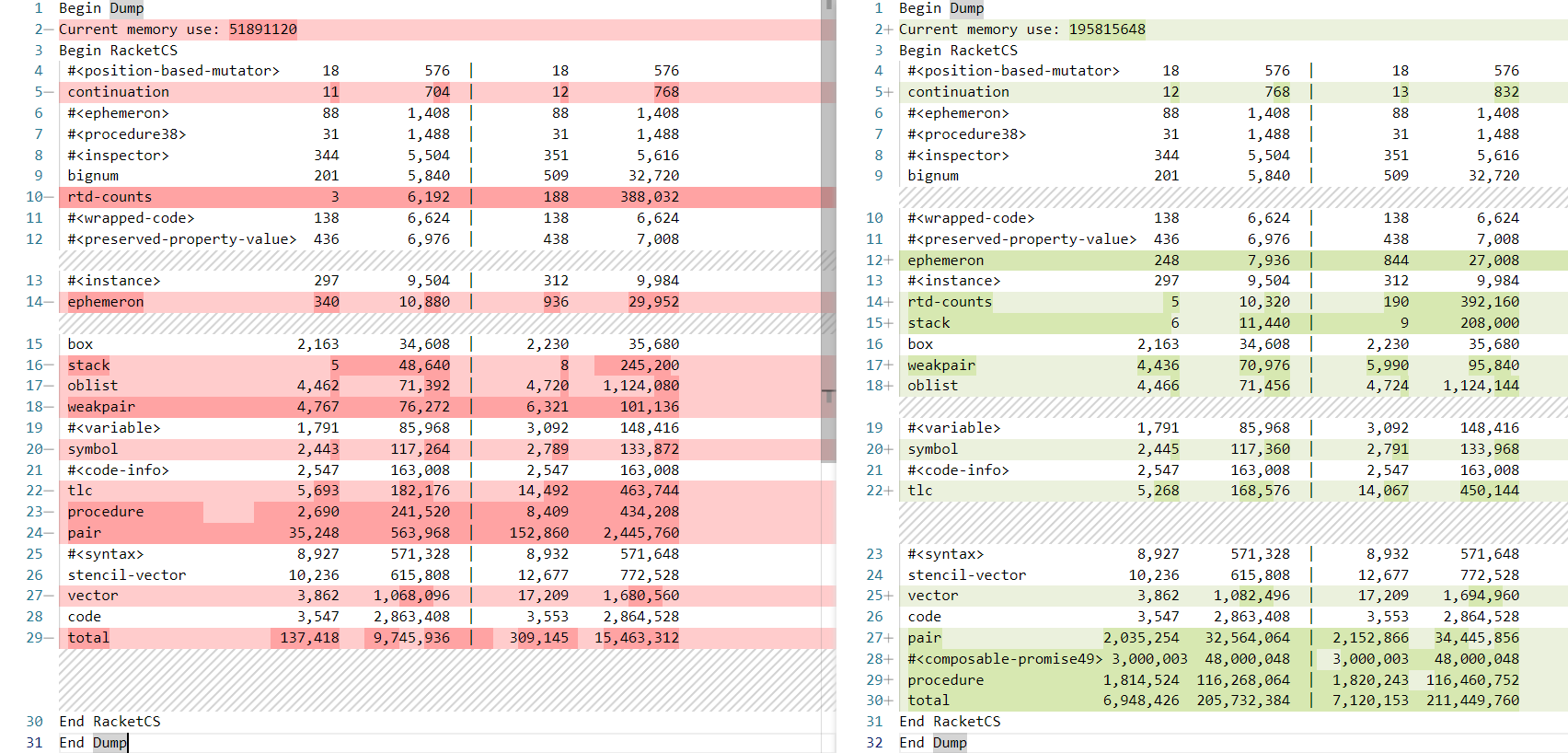Viewport: 1568px width, 753px height.
Task: Click line number 29 in left gutter
Action: (x=34, y=638)
